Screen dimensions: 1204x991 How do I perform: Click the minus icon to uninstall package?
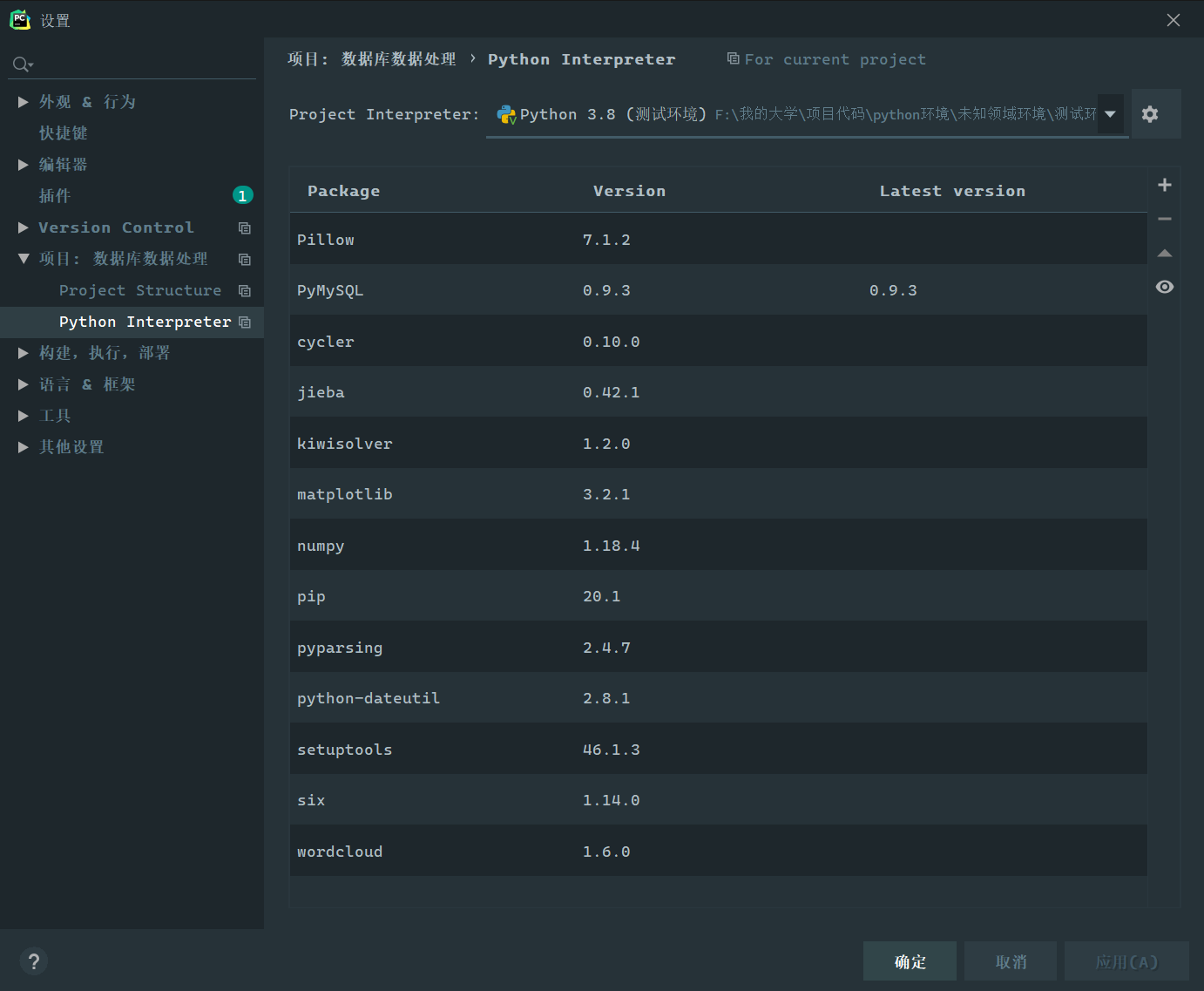[1165, 219]
